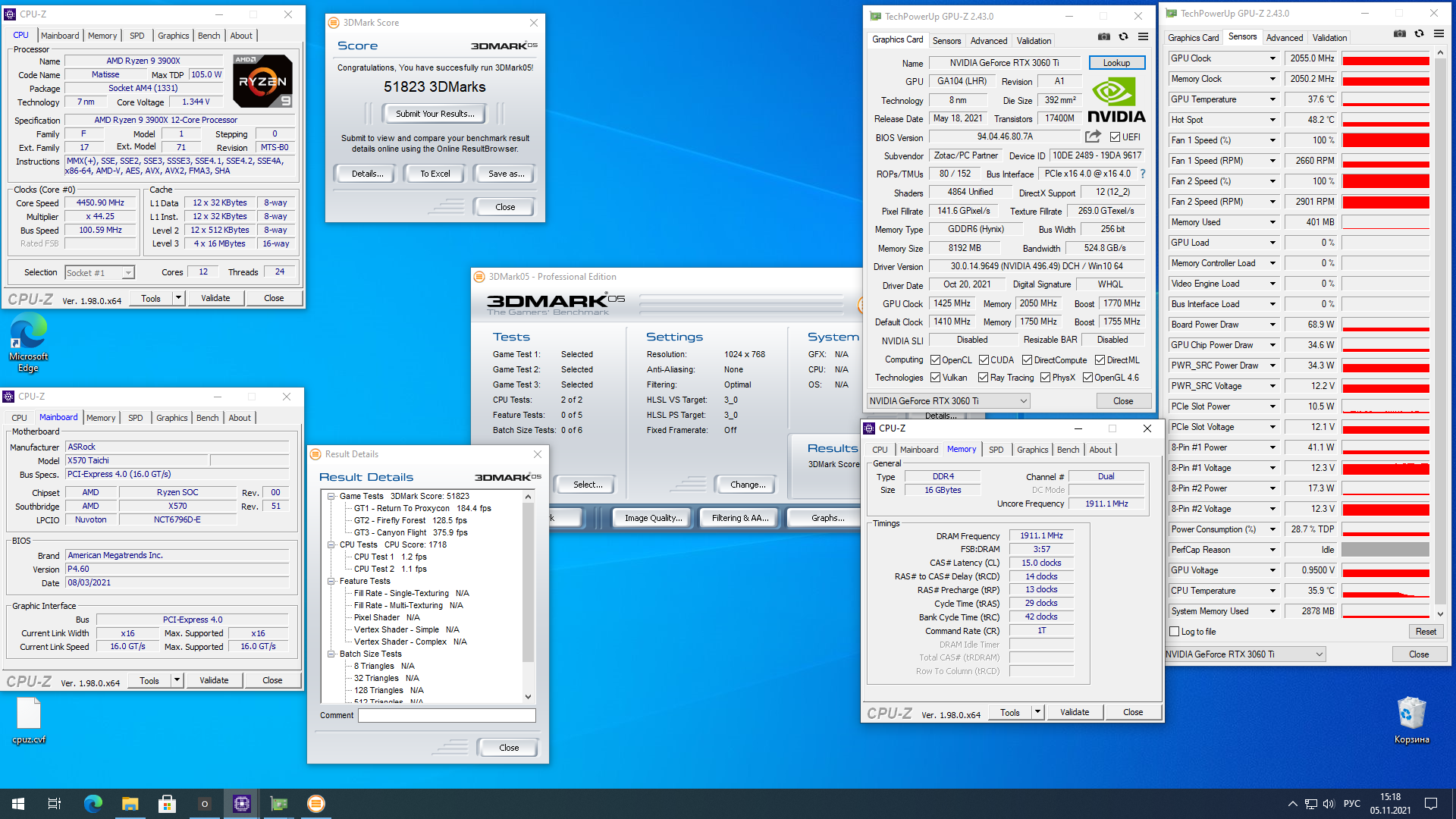The image size is (1456, 819).
Task: Click the NVIDIA logo in GPU-Z
Action: [1116, 101]
